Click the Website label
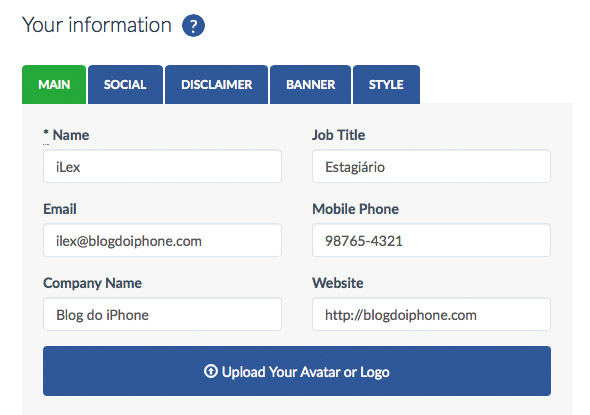The width and height of the screenshot is (590, 415). [x=338, y=283]
